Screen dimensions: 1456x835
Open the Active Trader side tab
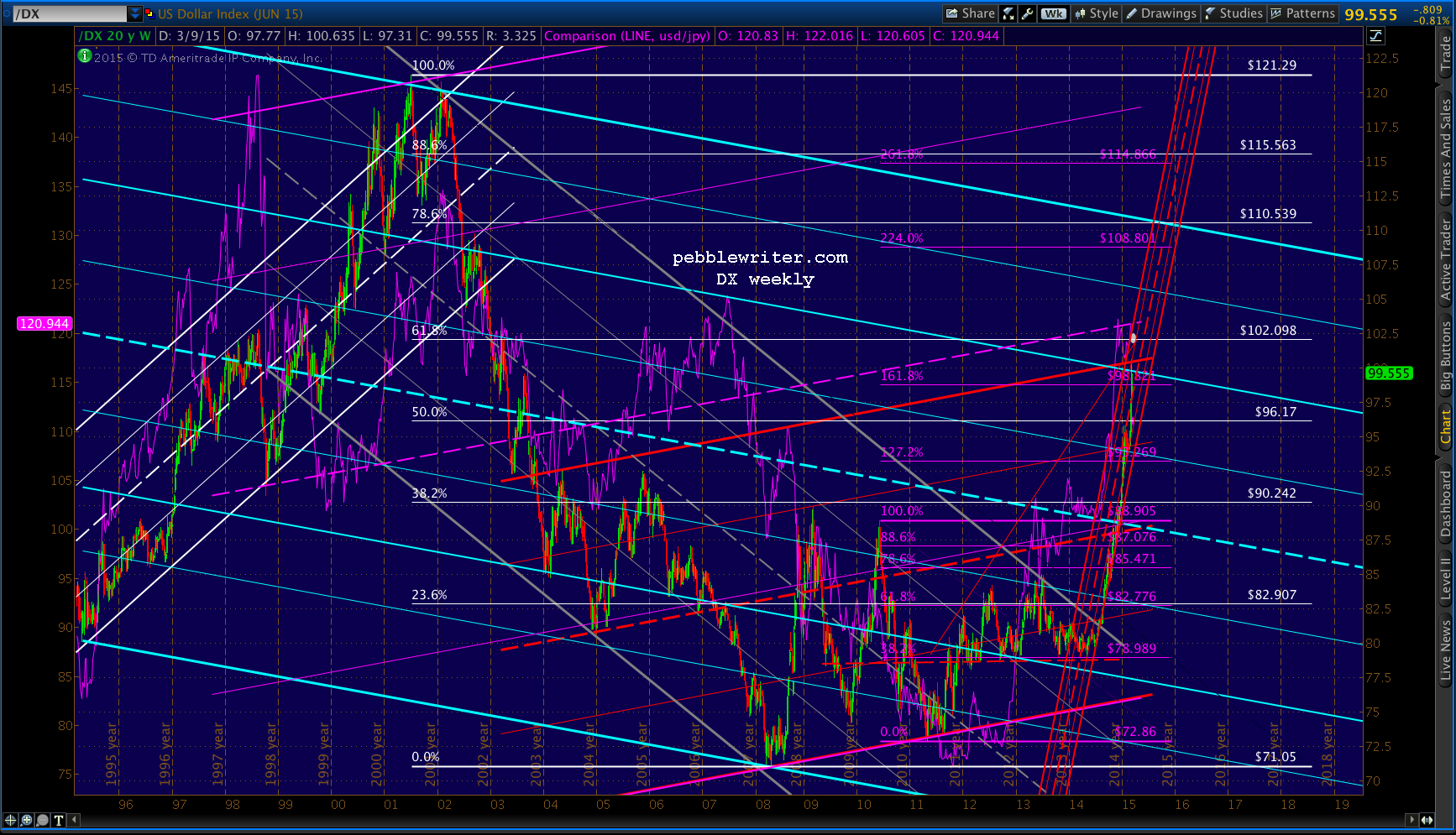(x=1445, y=260)
